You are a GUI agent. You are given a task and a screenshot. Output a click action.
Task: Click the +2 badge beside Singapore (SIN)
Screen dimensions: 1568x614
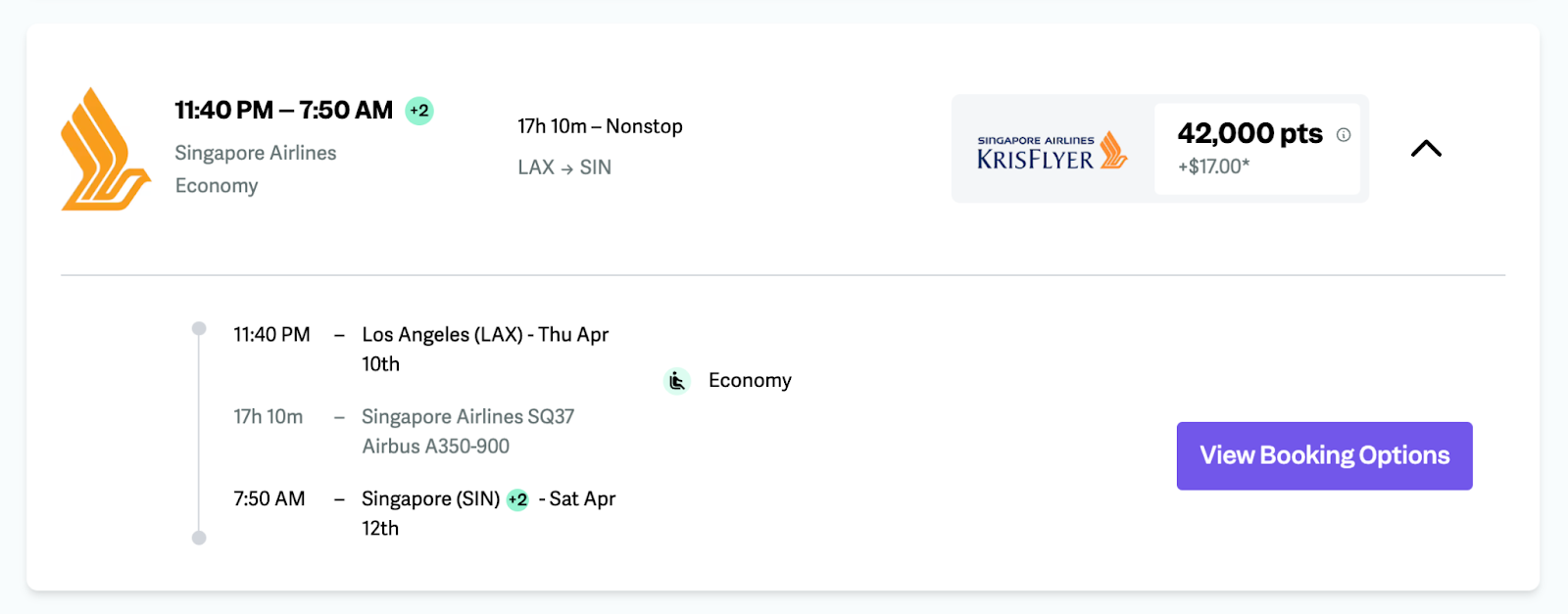[x=517, y=499]
